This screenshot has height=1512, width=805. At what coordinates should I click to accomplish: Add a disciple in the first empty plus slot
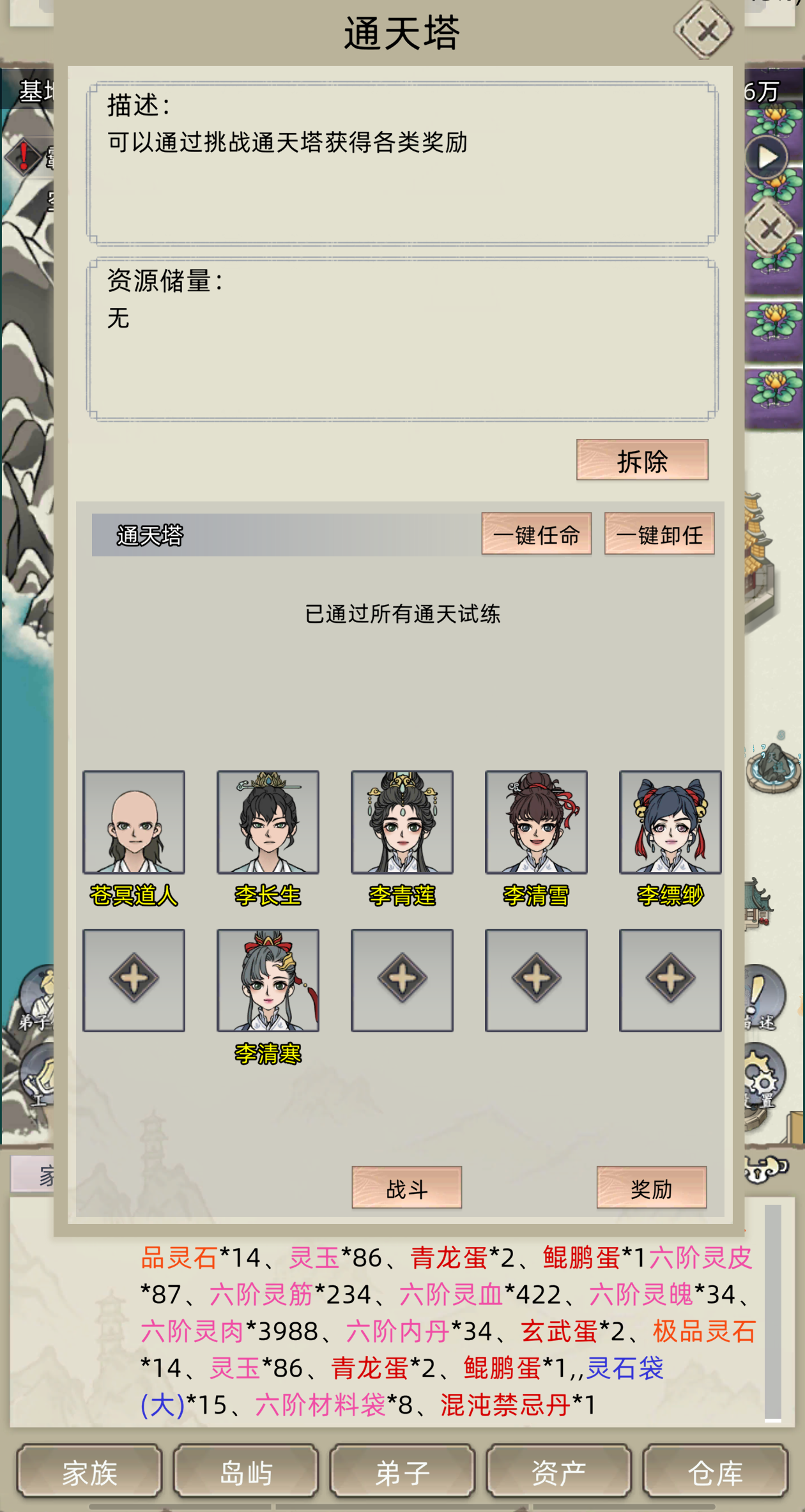coord(134,980)
